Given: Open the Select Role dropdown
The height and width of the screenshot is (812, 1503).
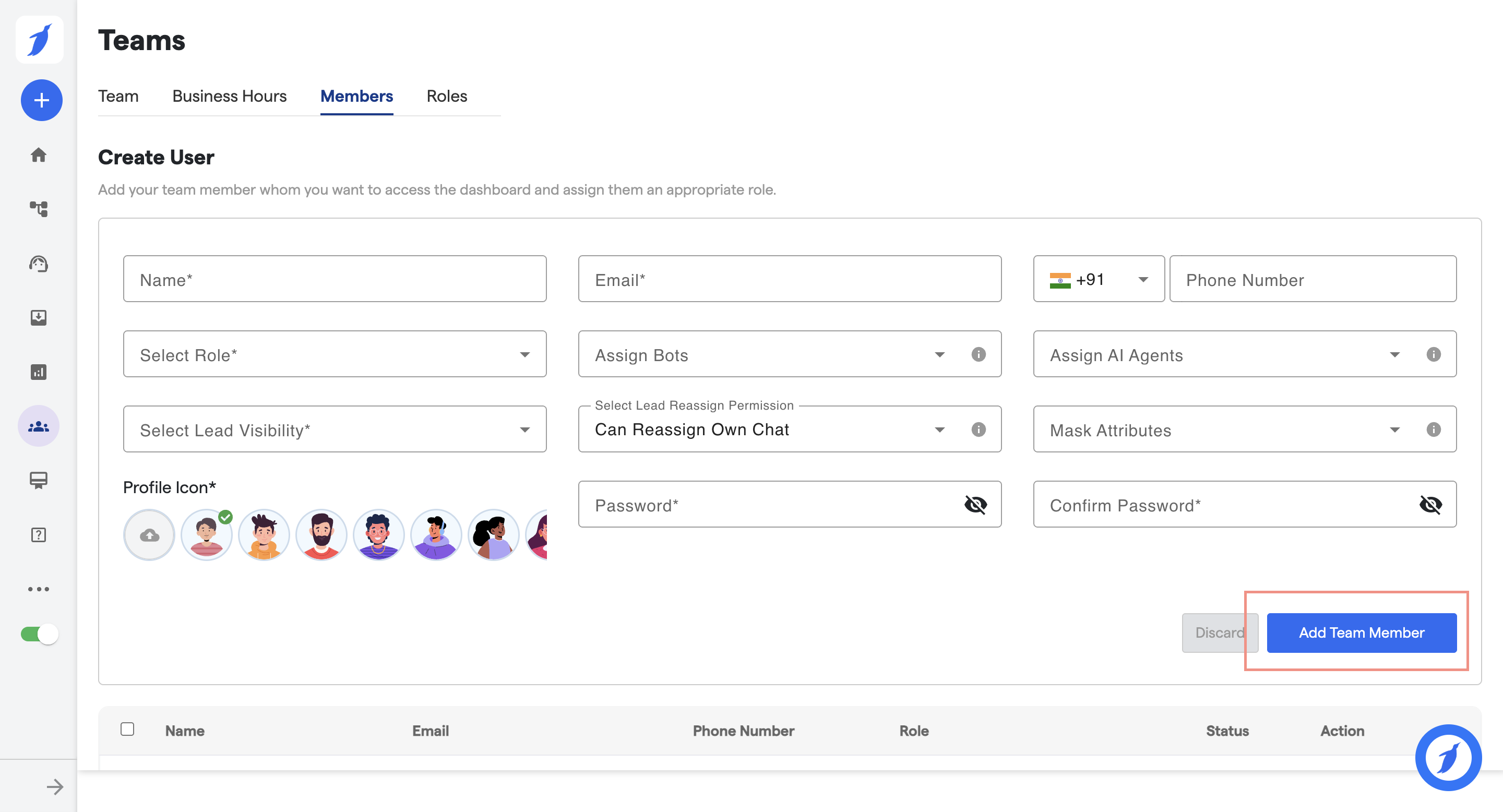Looking at the screenshot, I should (335, 354).
